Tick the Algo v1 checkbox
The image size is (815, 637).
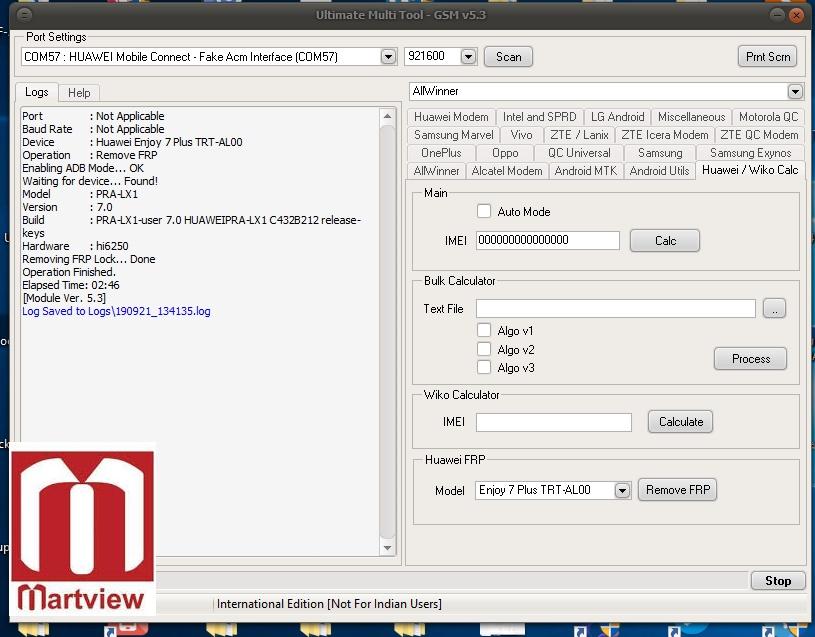[484, 330]
